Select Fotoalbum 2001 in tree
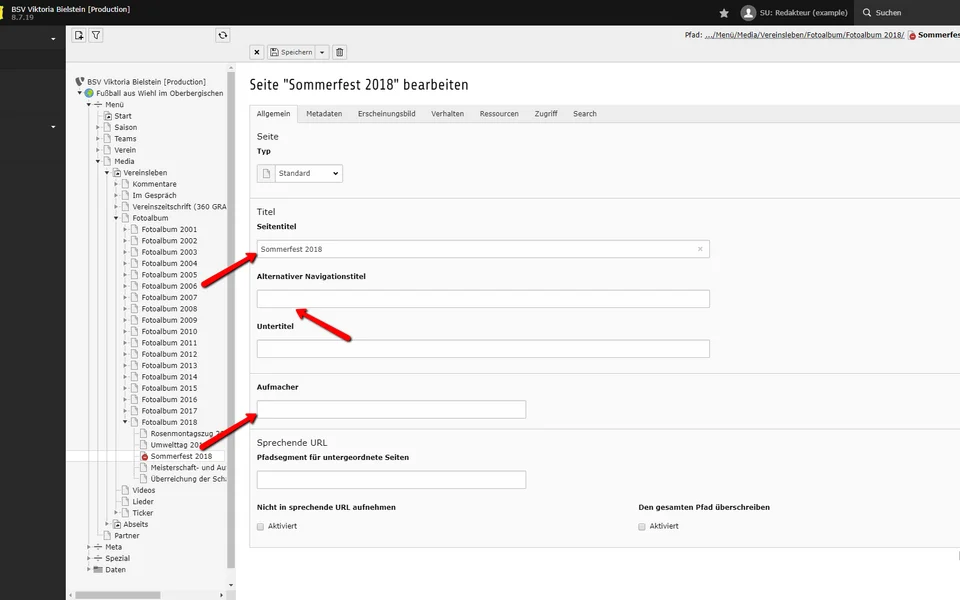Screen dimensions: 960x600 [170, 230]
